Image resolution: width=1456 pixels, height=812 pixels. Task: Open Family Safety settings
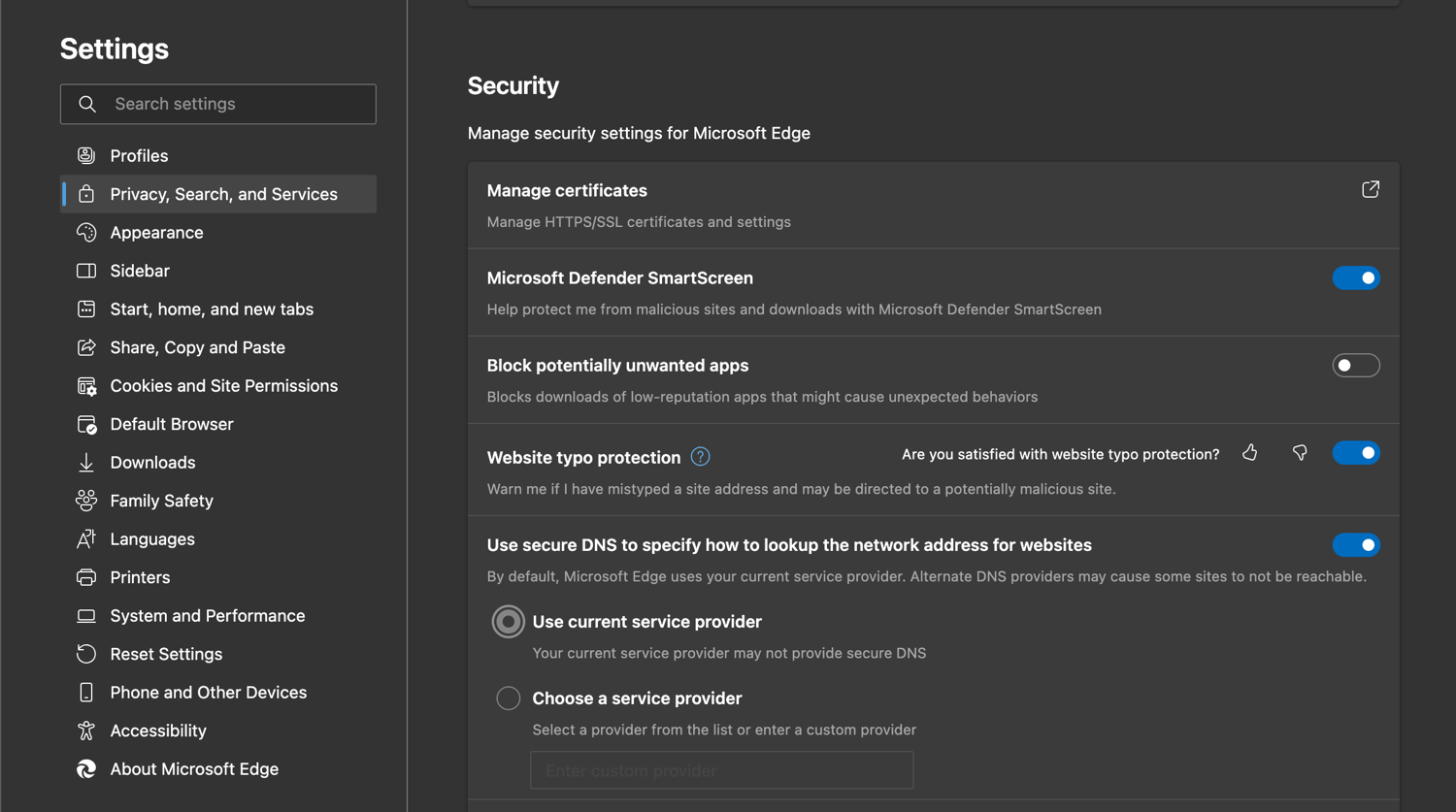pyautogui.click(x=218, y=501)
